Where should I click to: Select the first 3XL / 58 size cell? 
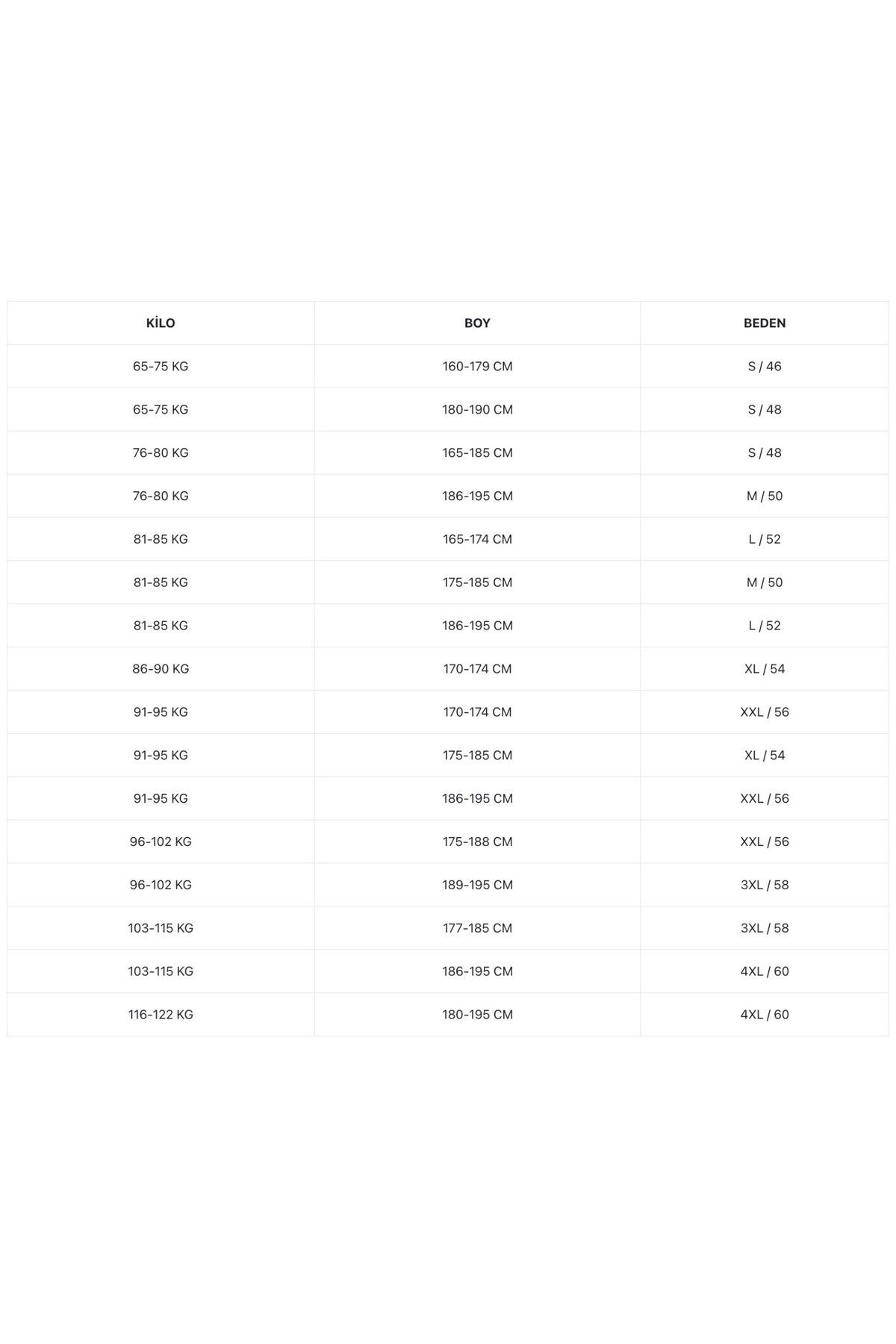[765, 885]
